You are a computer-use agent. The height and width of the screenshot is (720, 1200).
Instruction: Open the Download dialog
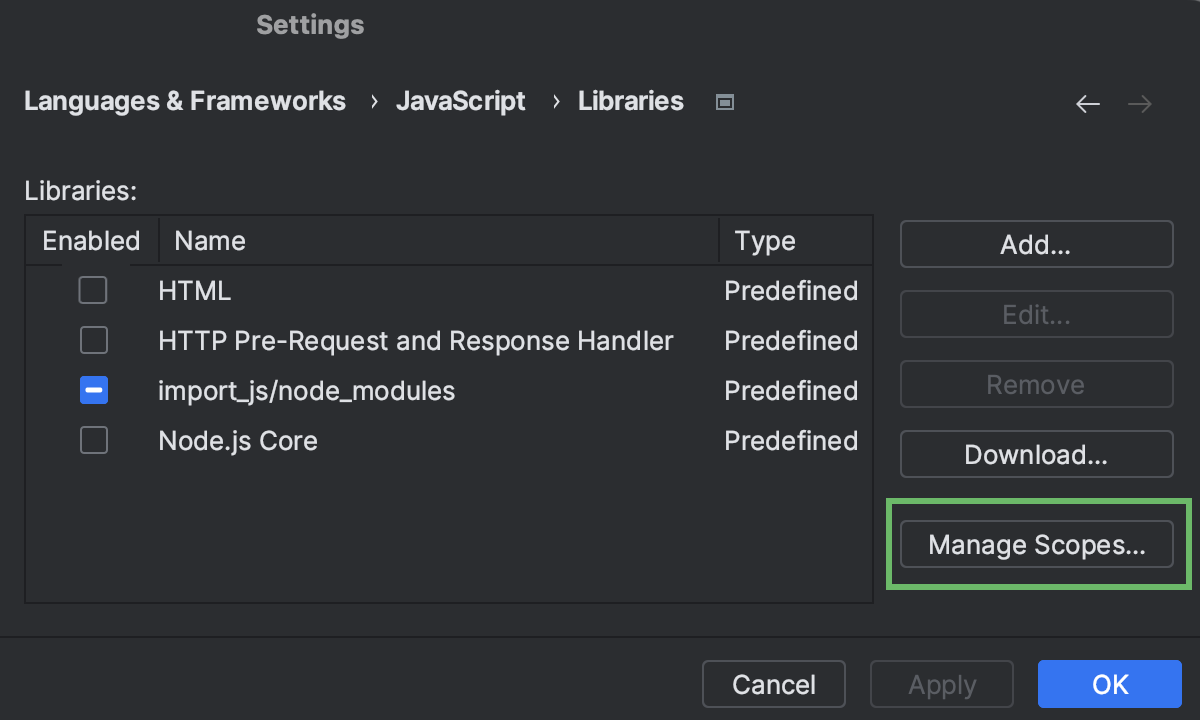point(1036,454)
